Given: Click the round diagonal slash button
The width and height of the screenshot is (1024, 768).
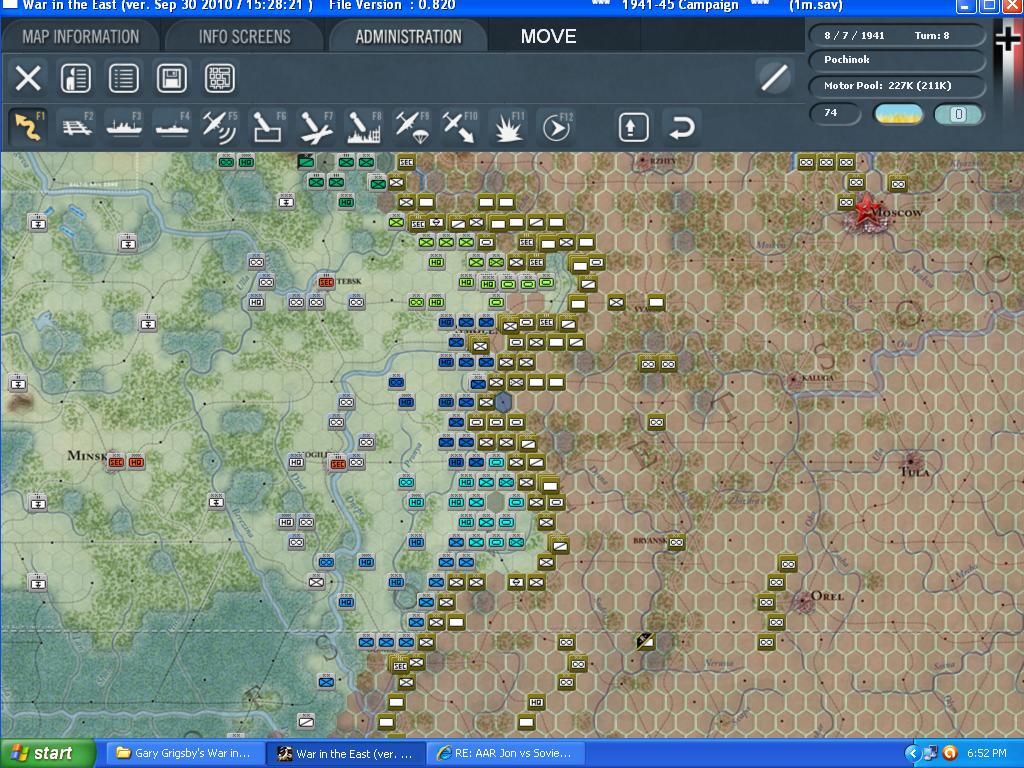Looking at the screenshot, I should pyautogui.click(x=775, y=78).
